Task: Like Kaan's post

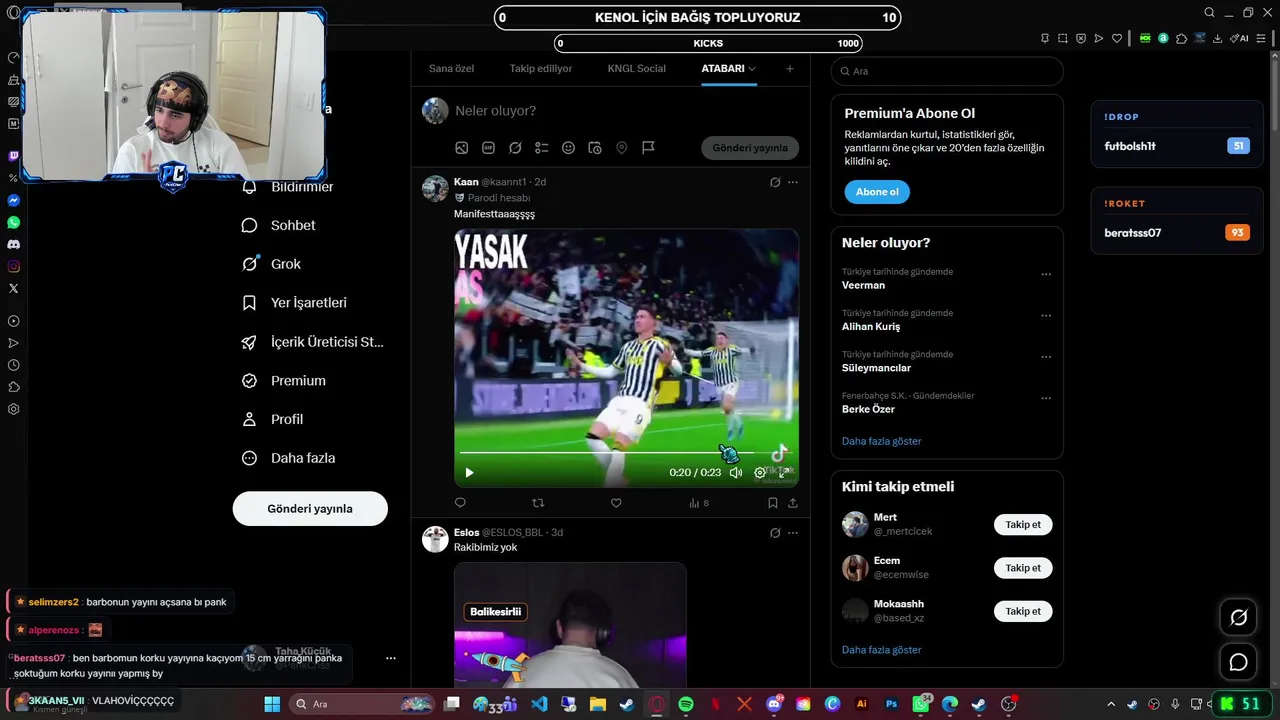Action: [x=616, y=503]
